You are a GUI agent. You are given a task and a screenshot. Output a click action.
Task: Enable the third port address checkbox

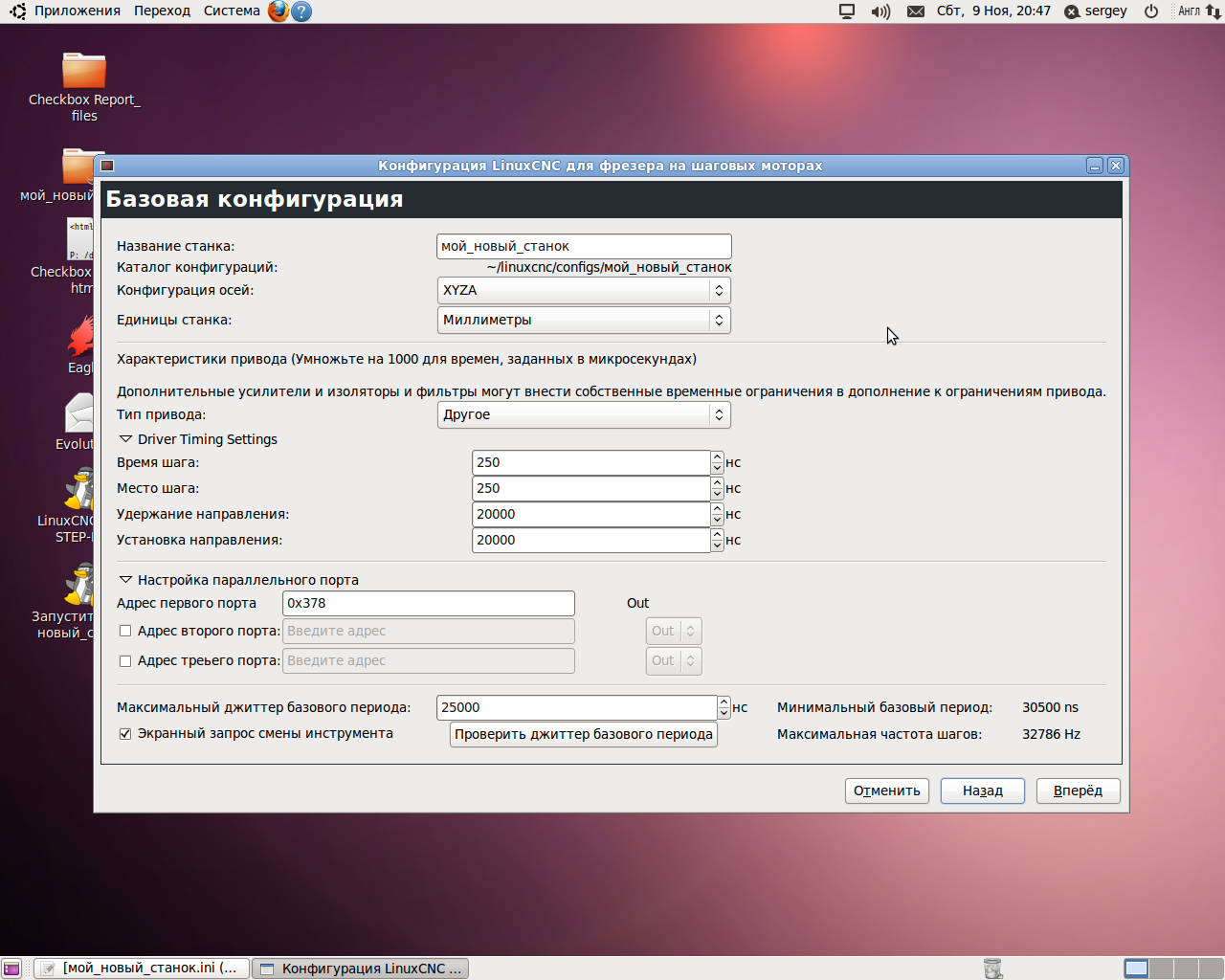click(x=125, y=660)
